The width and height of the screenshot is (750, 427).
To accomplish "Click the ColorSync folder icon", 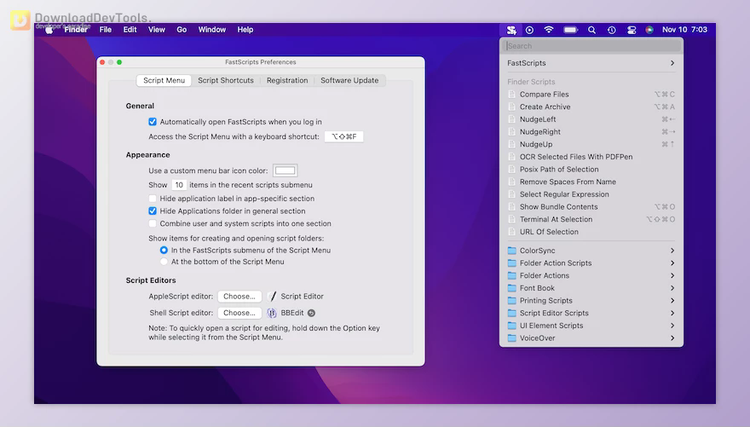I will point(512,251).
